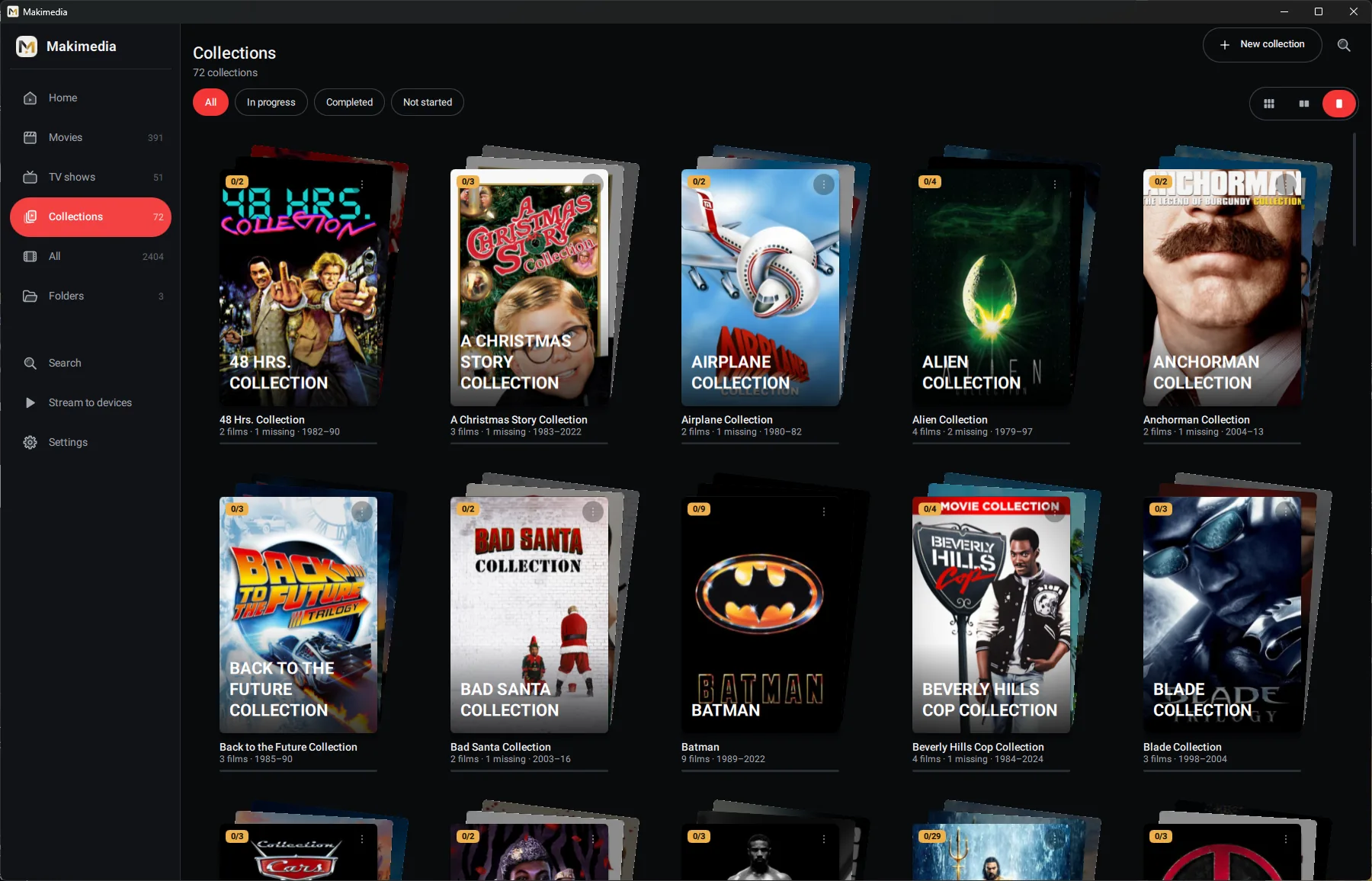Open options menu on Alien Collection
Image resolution: width=1372 pixels, height=881 pixels.
tap(1055, 184)
